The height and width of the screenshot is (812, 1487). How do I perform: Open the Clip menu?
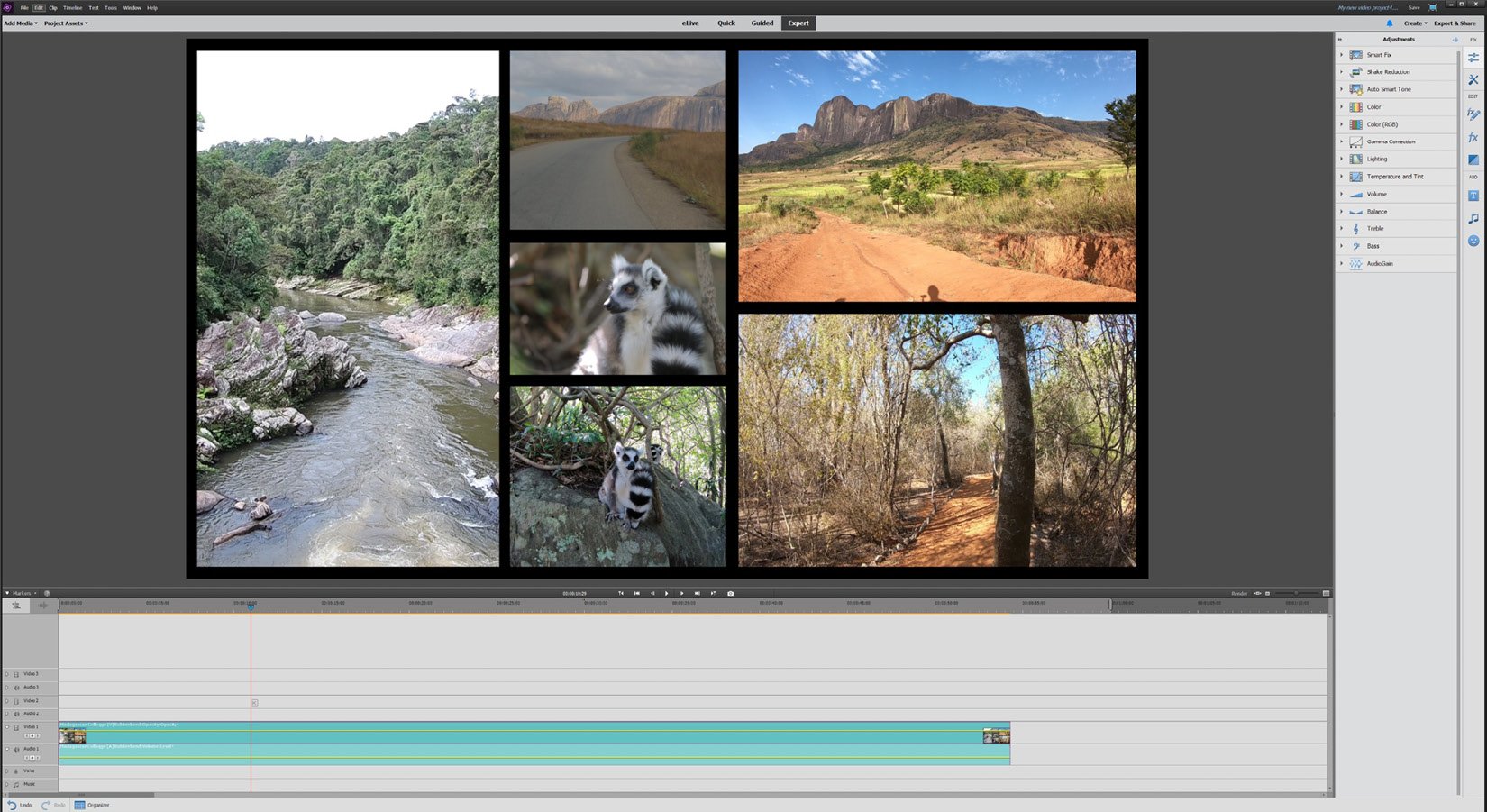pos(53,7)
